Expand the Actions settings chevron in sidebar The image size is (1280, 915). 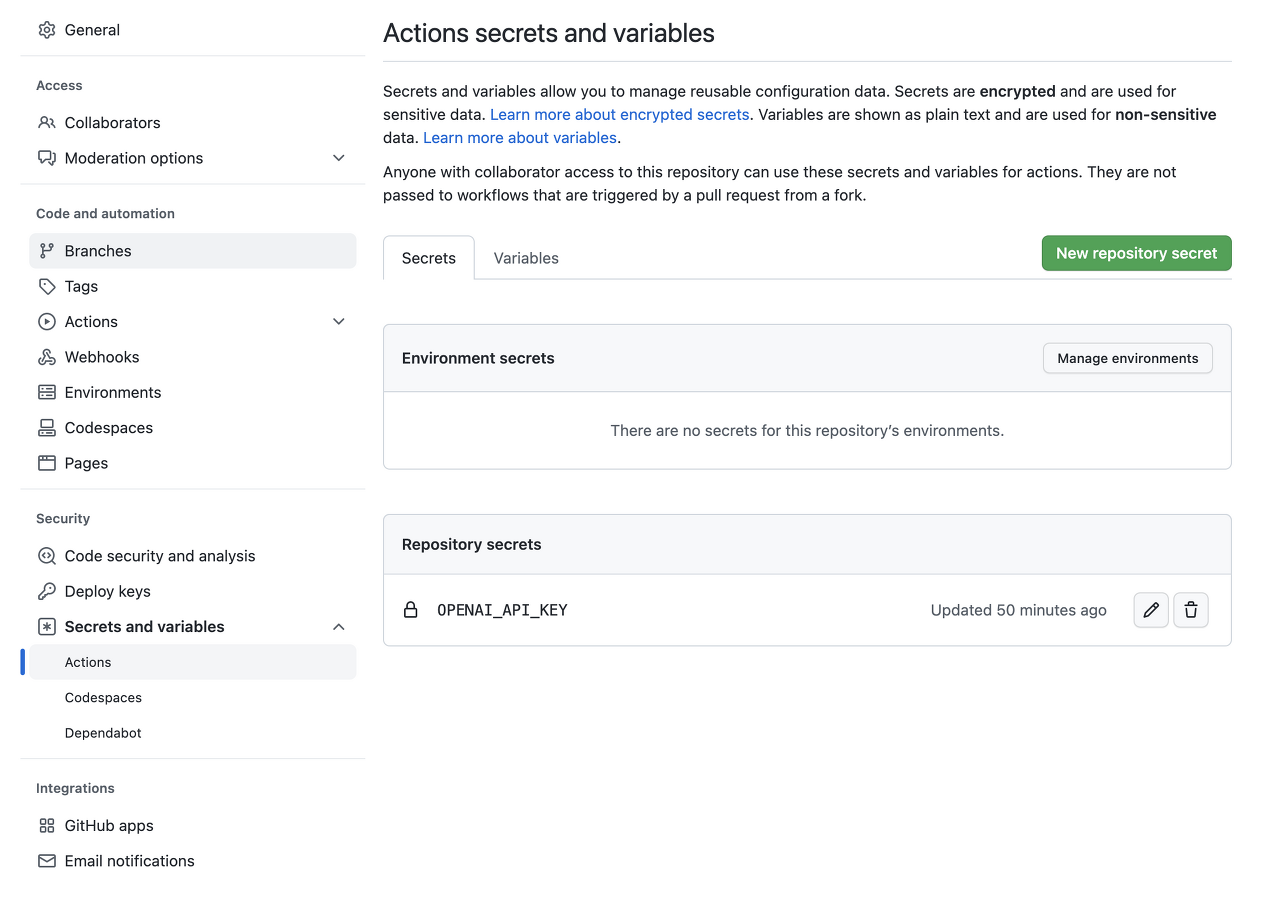tap(339, 322)
